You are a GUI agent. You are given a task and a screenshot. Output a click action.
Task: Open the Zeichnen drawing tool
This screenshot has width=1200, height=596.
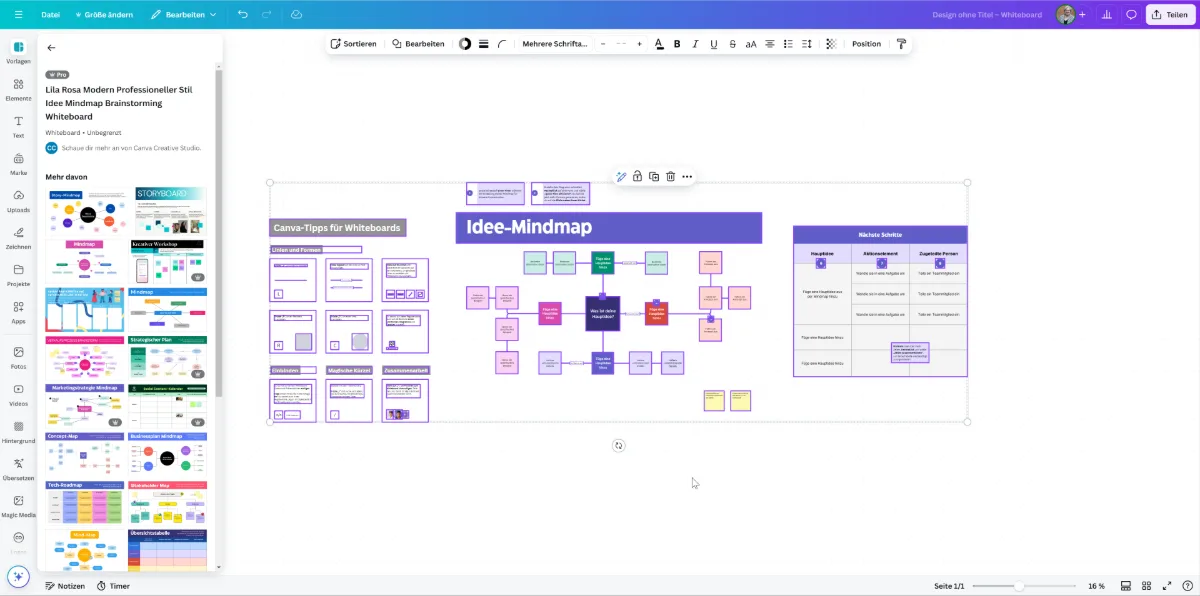tap(18, 237)
